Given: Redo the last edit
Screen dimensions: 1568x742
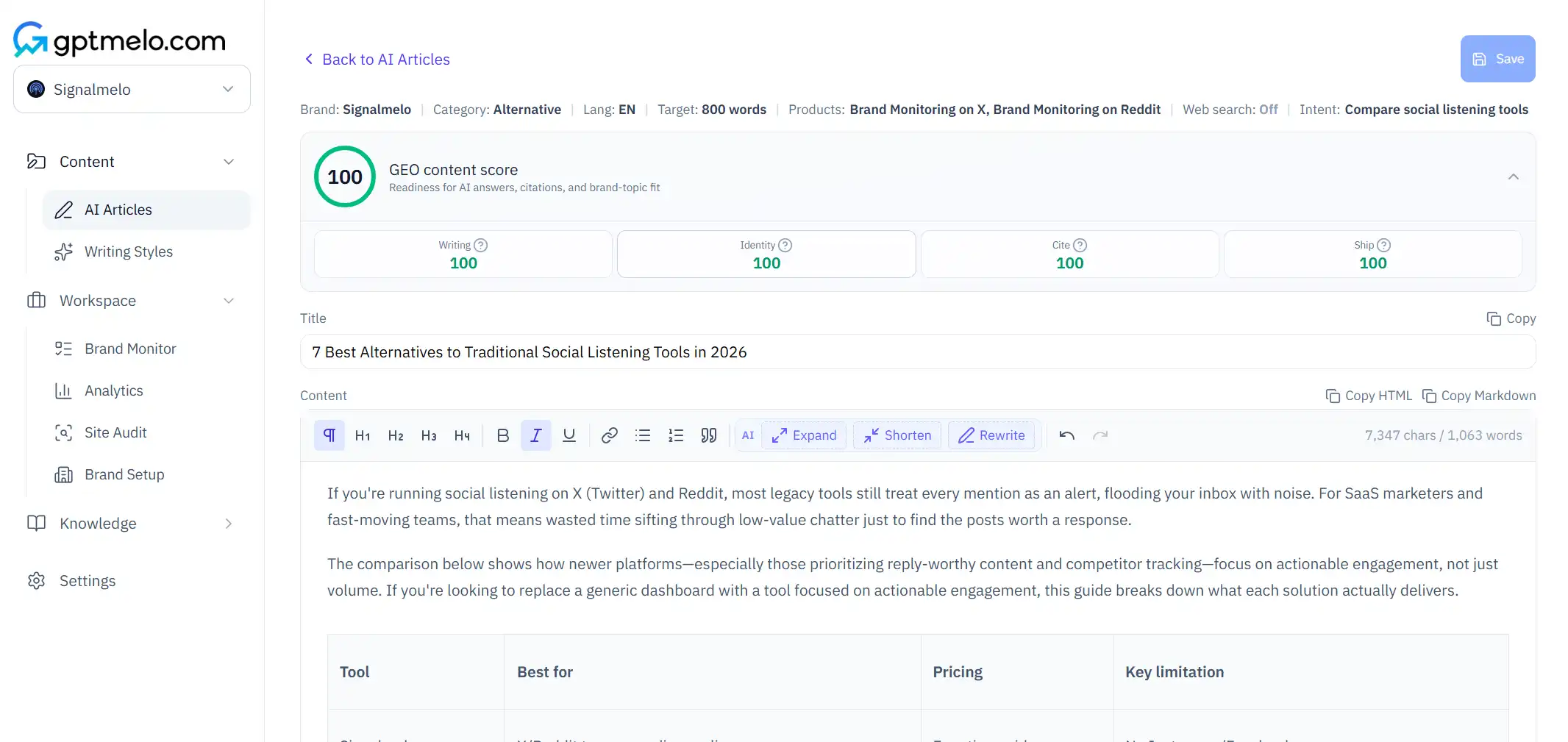Looking at the screenshot, I should pyautogui.click(x=1100, y=435).
